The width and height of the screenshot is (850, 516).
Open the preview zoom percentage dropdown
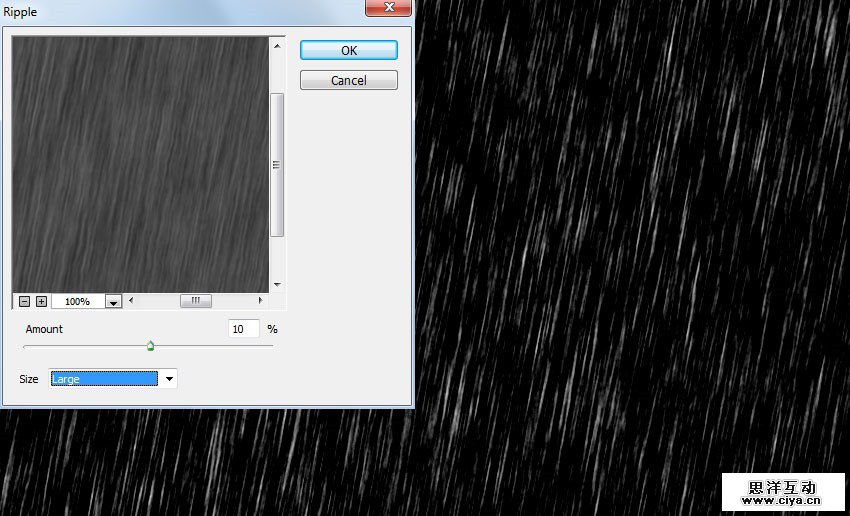coord(113,302)
